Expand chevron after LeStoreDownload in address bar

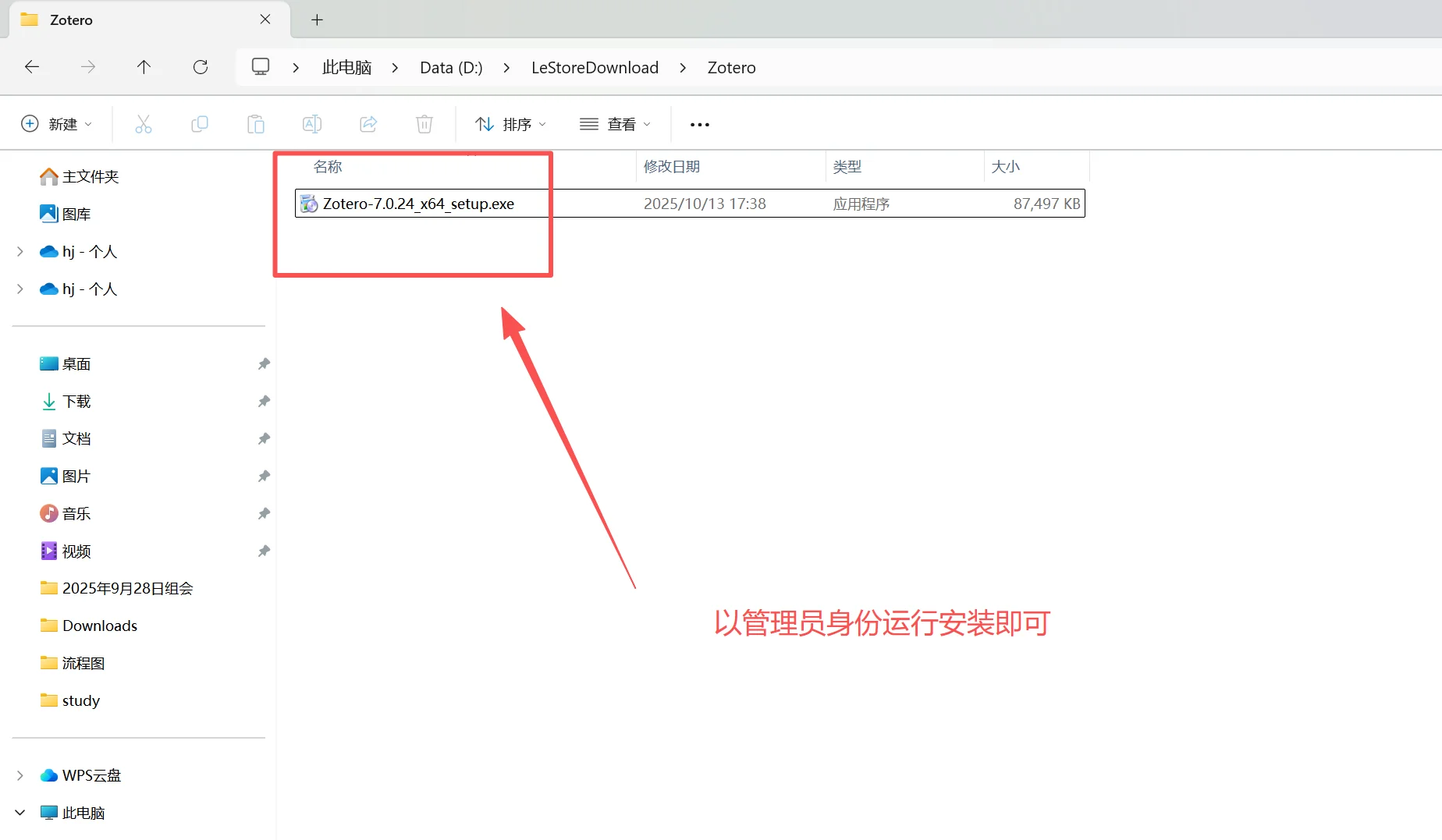point(683,68)
